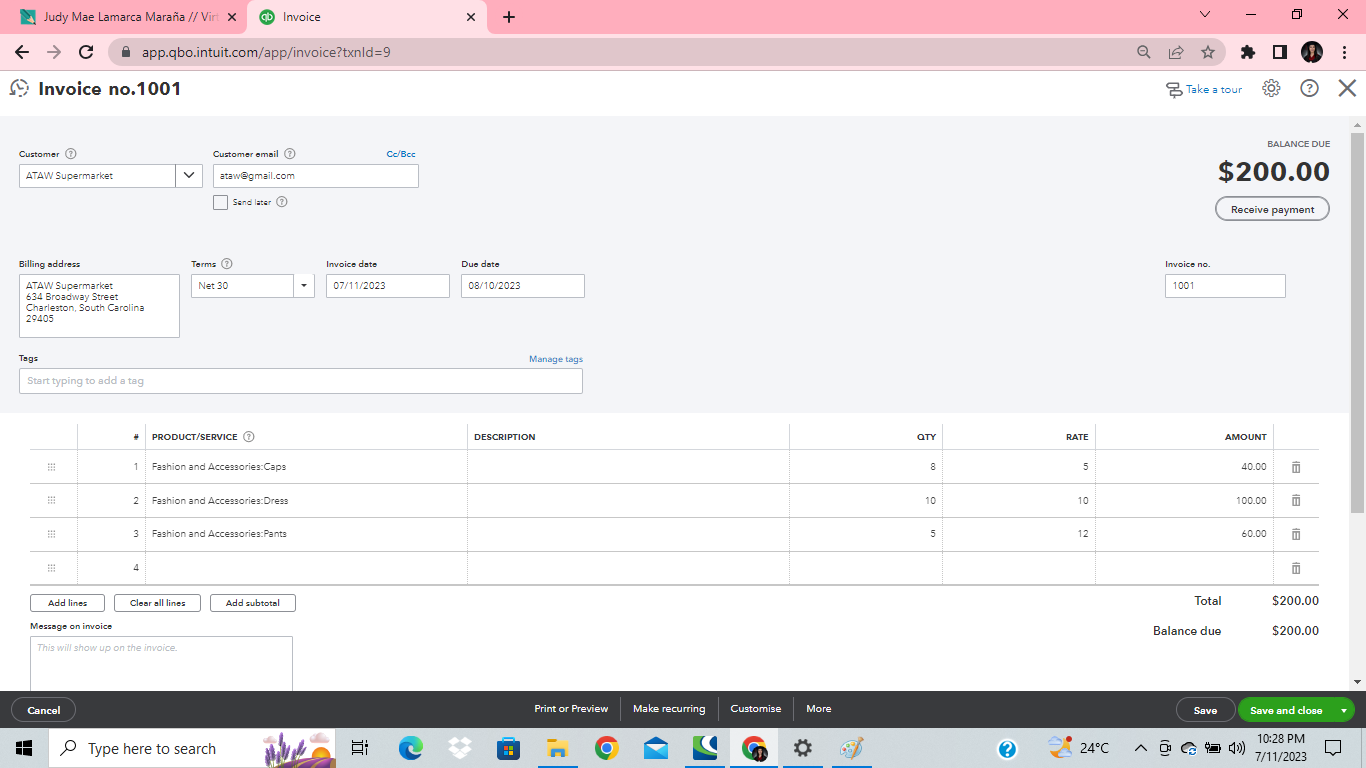Click the Save and close button
Image resolution: width=1366 pixels, height=768 pixels.
point(1286,710)
